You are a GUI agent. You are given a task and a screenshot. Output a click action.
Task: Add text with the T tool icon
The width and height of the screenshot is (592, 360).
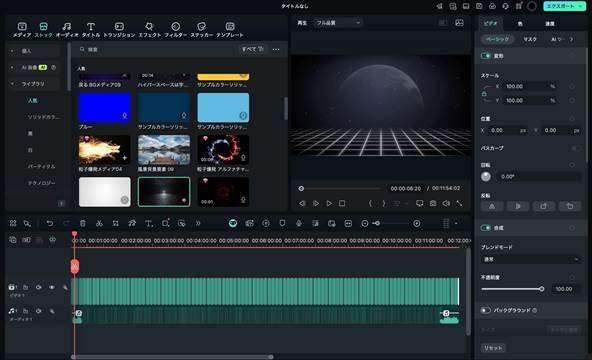149,223
